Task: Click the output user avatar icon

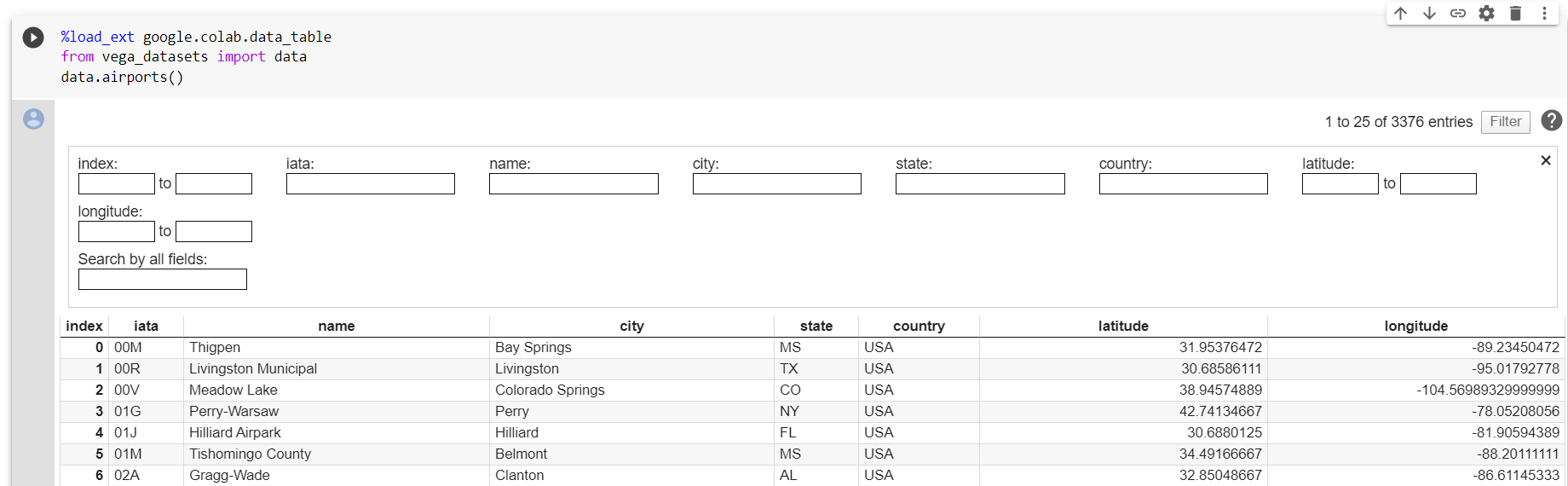Action: click(33, 119)
